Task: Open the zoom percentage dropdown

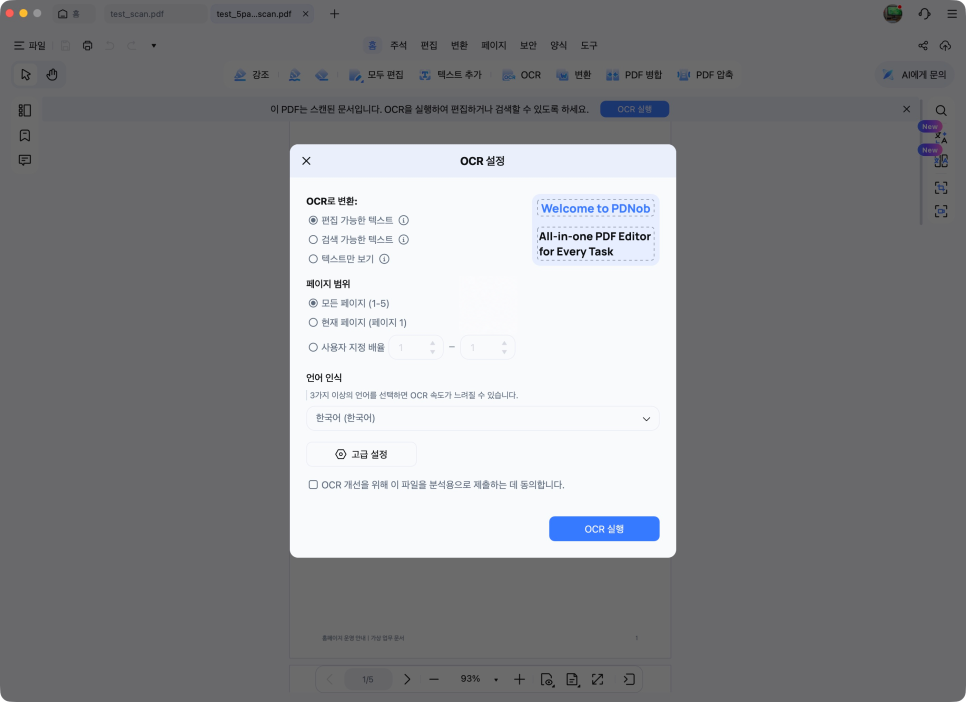Action: [x=496, y=679]
